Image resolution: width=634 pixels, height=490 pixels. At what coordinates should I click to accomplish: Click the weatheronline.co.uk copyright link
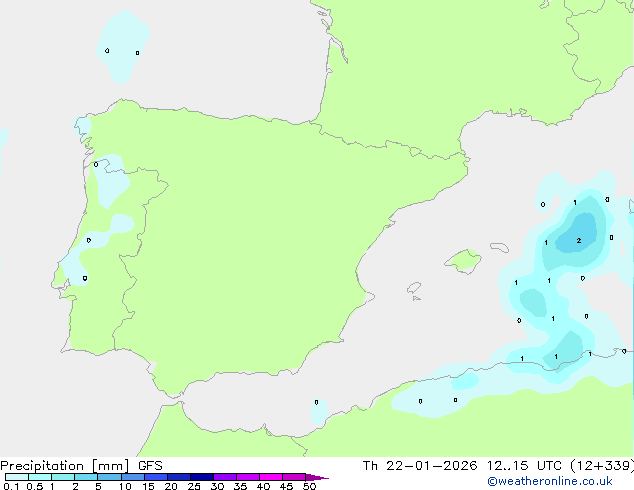point(550,481)
